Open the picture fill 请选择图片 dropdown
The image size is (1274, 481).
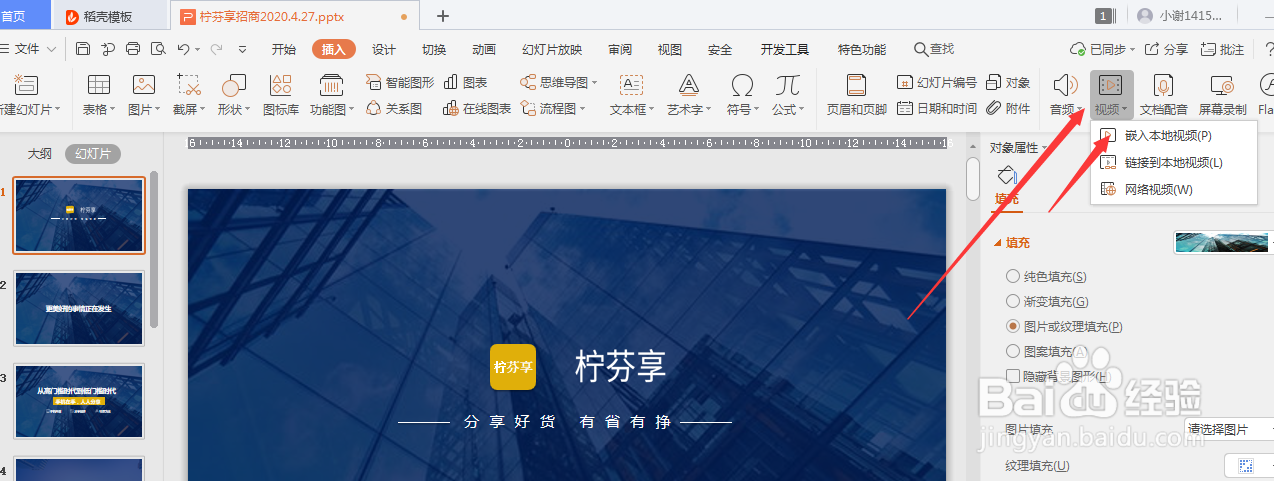(x=1228, y=429)
